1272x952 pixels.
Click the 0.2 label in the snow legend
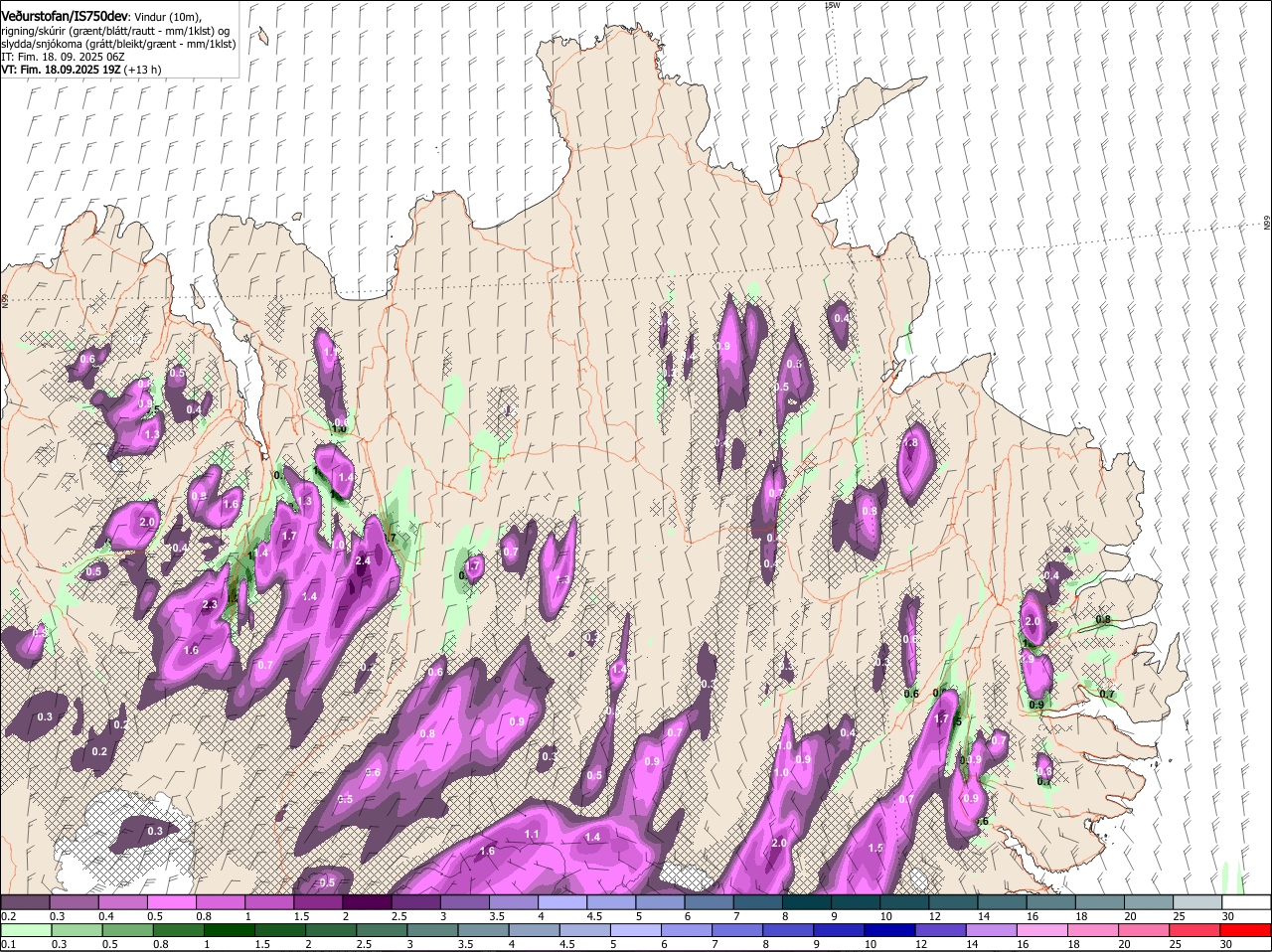(8, 916)
